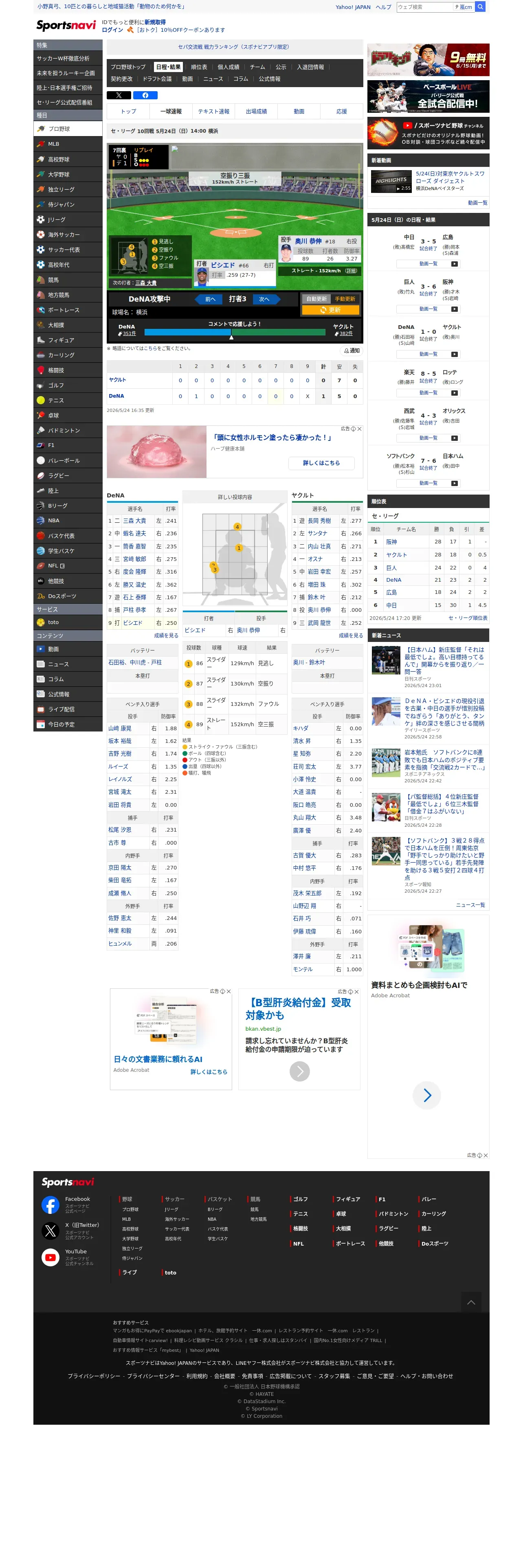The image size is (523, 1568).
Task: Click the orange 更新 refresh button
Action: click(x=331, y=310)
